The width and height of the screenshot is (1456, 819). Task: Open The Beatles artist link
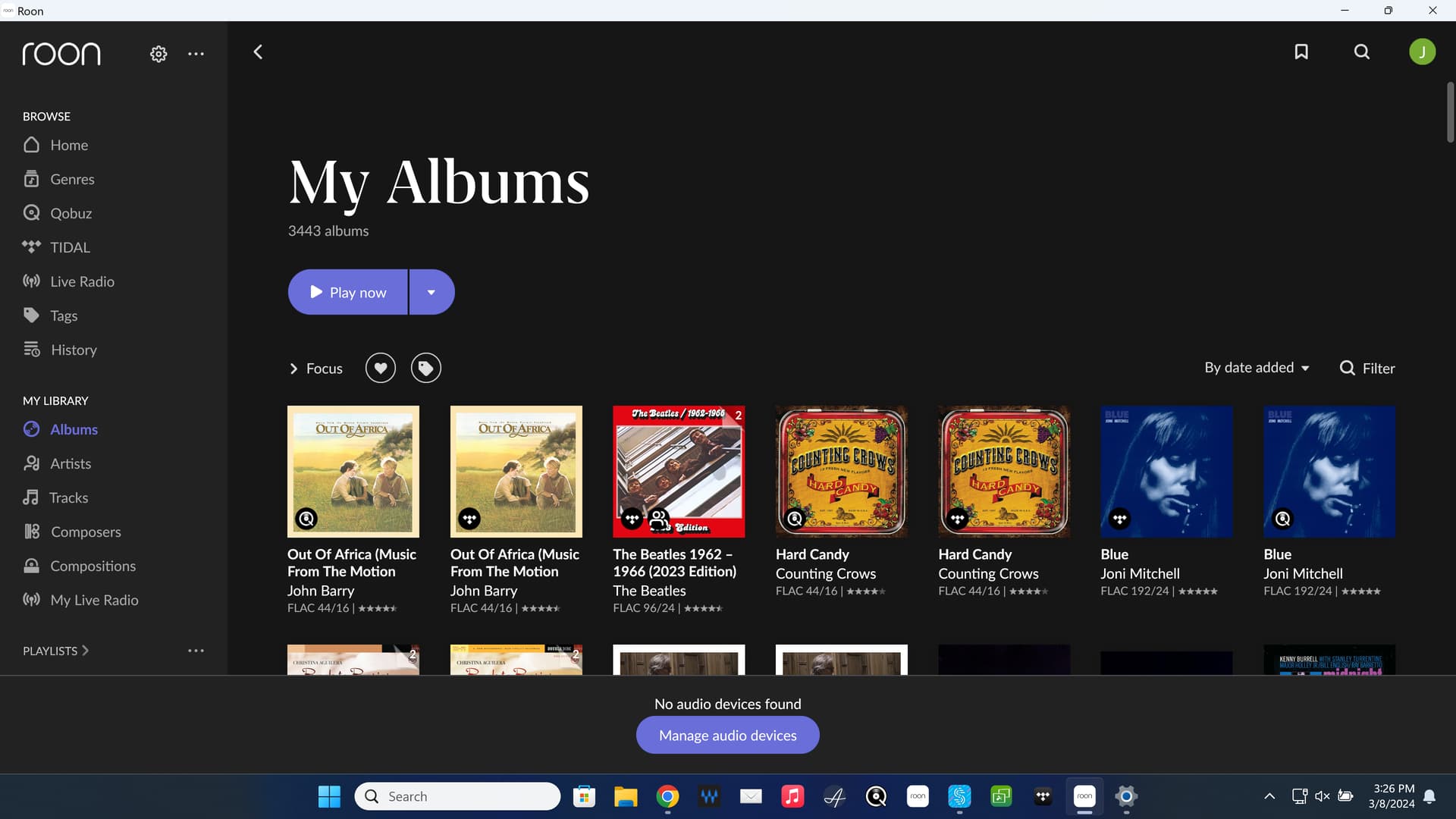click(x=649, y=590)
